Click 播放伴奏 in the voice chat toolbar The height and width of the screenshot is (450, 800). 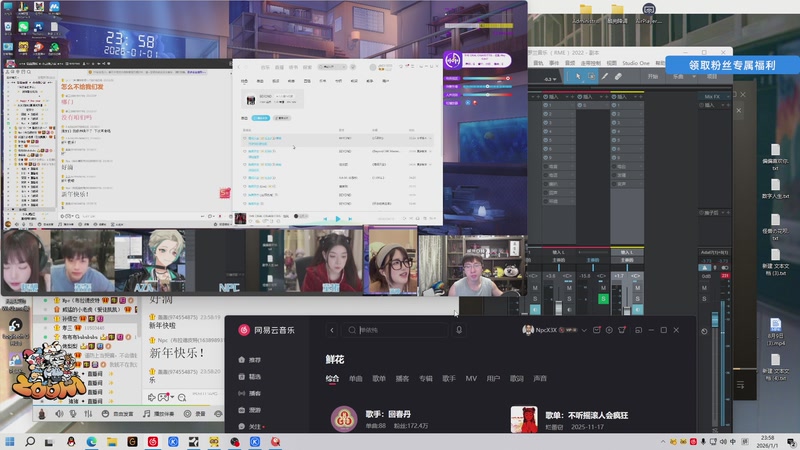click(x=159, y=414)
